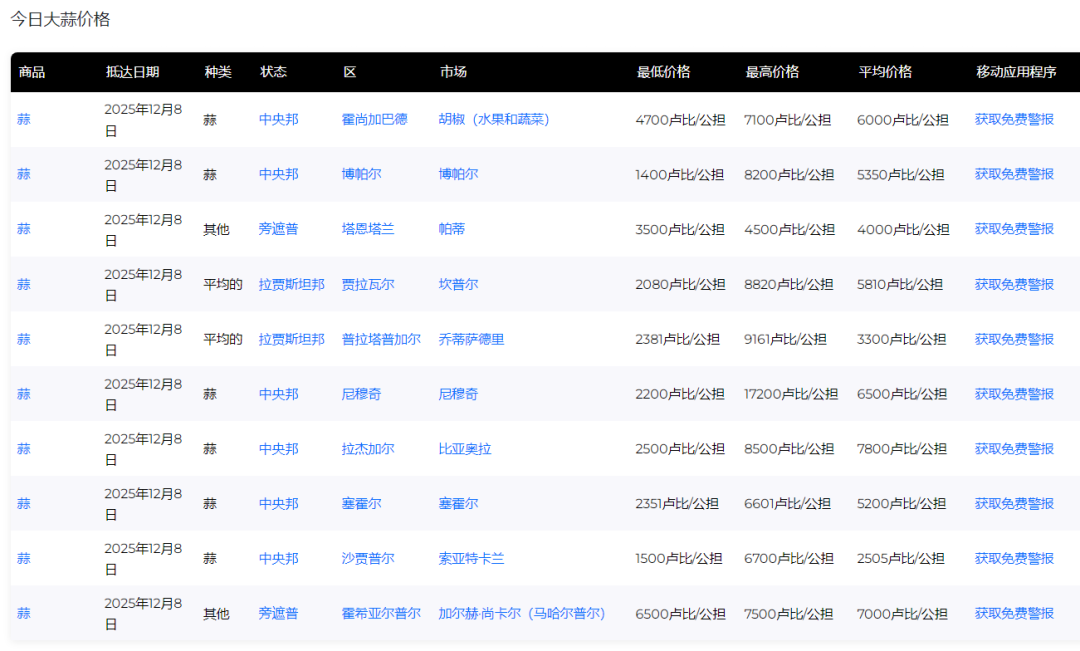The height and width of the screenshot is (651, 1080).
Task: Select the 乔蒂萨德里 market link
Action: (471, 340)
